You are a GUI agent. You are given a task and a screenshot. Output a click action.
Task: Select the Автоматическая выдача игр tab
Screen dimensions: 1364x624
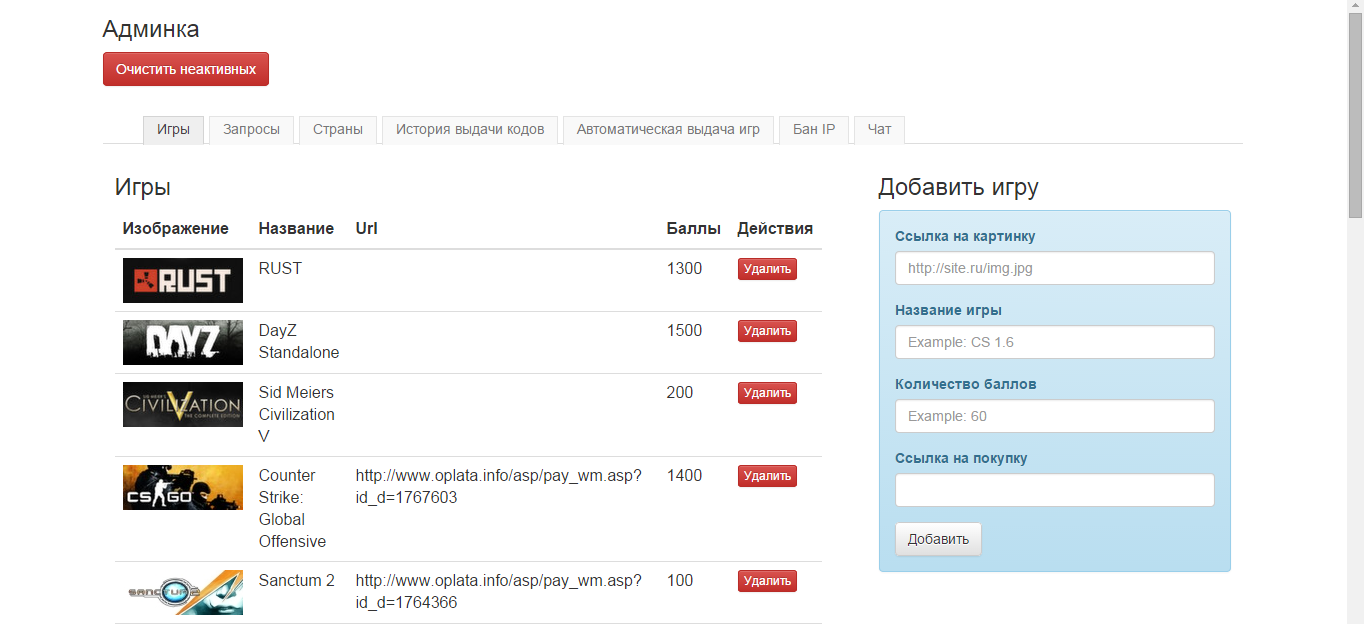[x=668, y=130]
